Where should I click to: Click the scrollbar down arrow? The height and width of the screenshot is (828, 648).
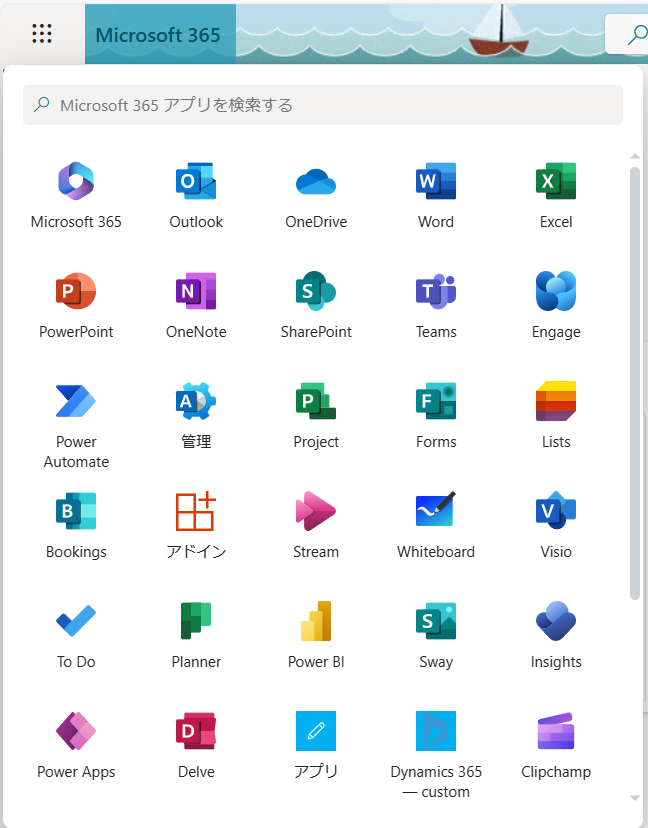[x=635, y=798]
